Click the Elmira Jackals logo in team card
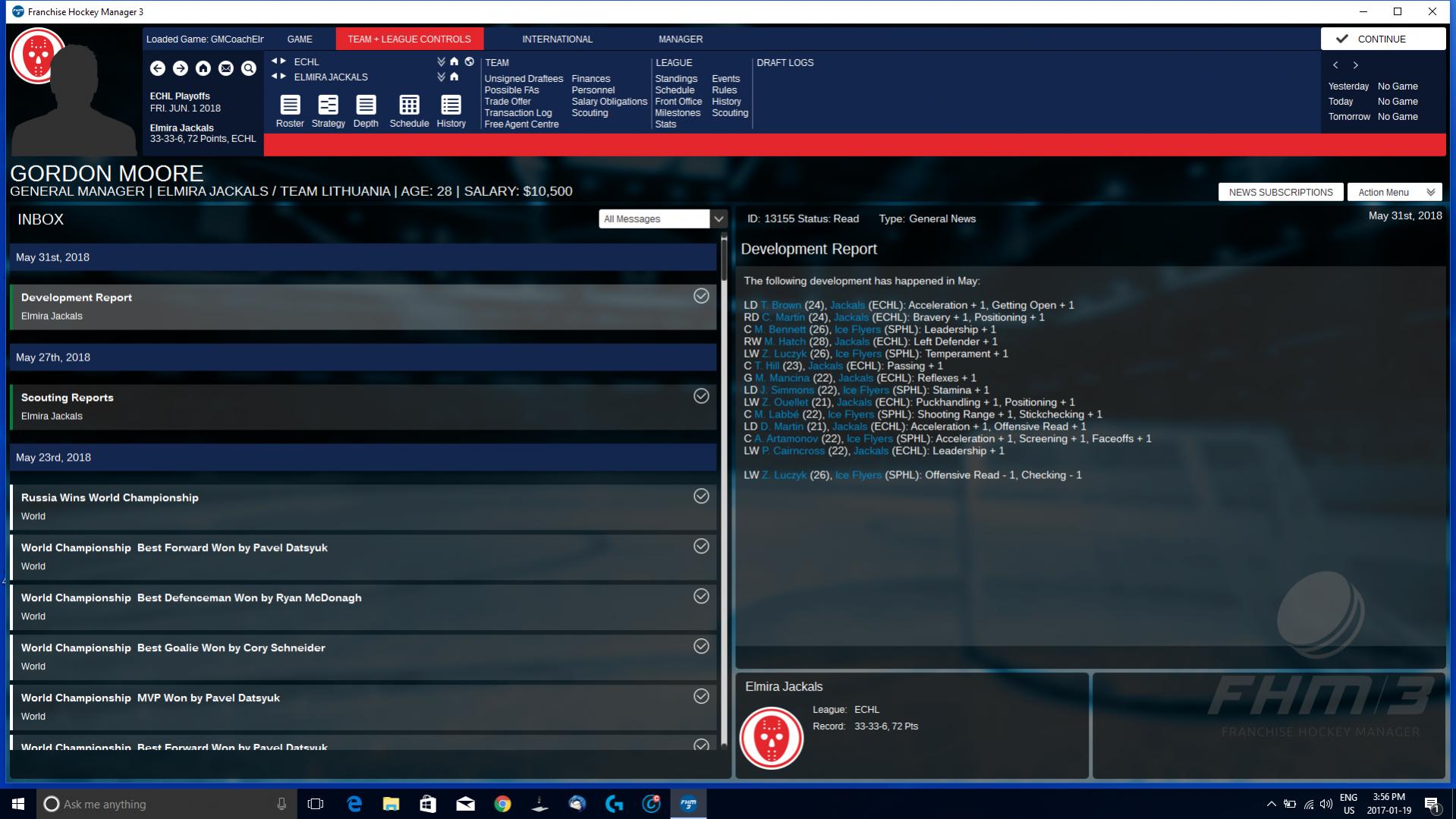This screenshot has height=819, width=1456. 772,738
